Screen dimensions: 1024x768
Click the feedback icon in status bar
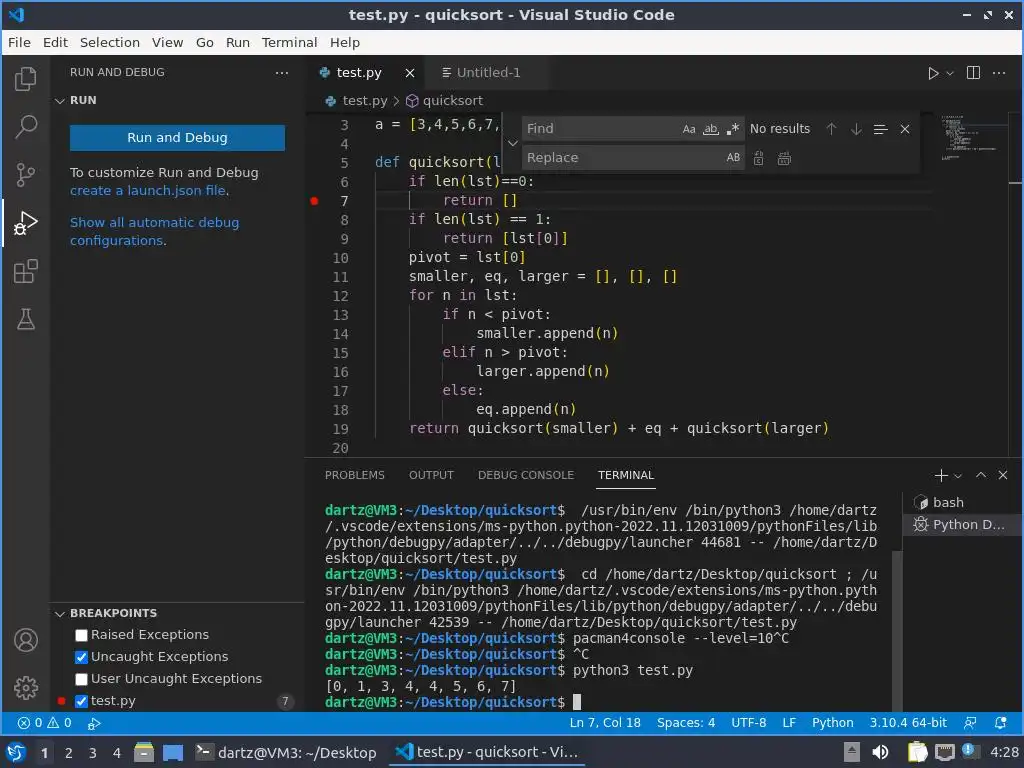(970, 723)
